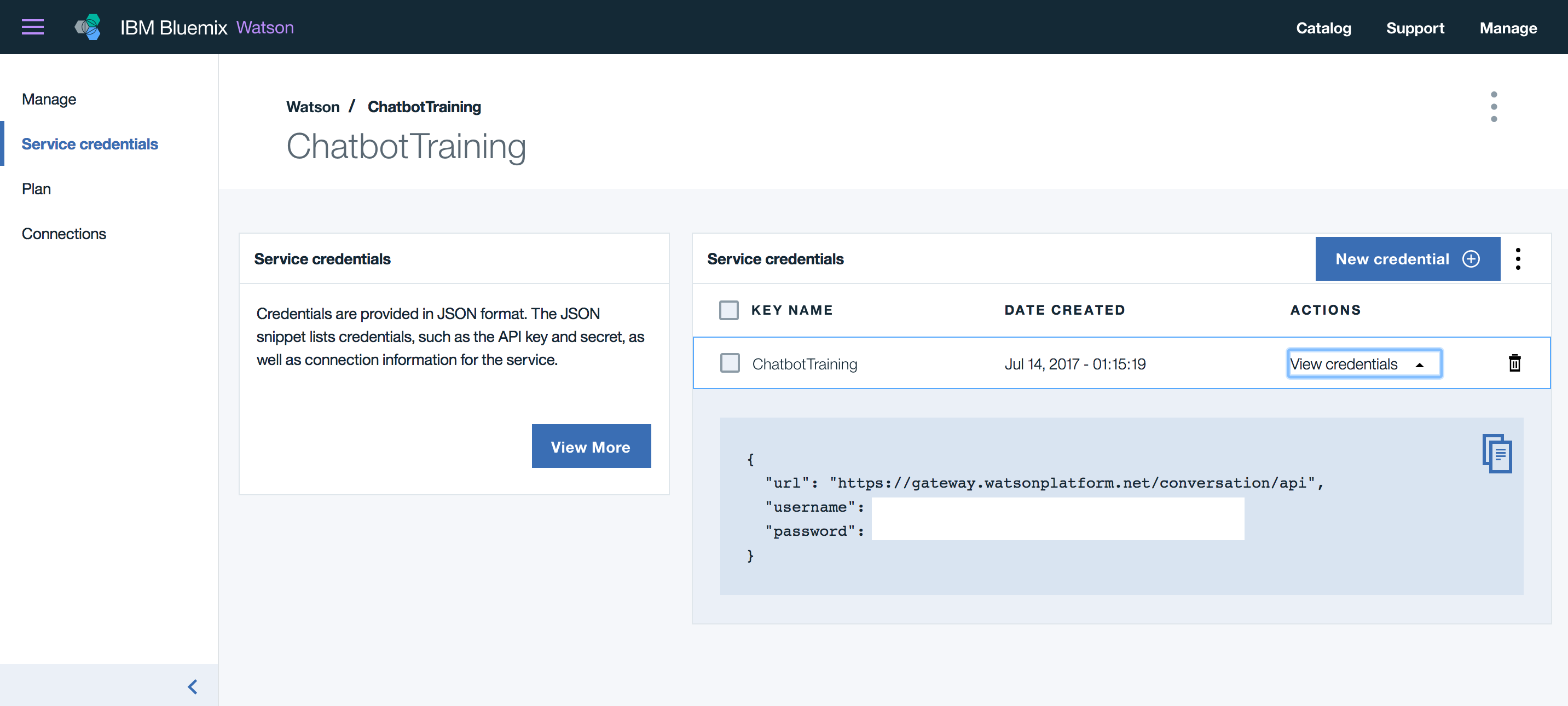
Task: Click the purple Watson header link
Action: pos(265,27)
